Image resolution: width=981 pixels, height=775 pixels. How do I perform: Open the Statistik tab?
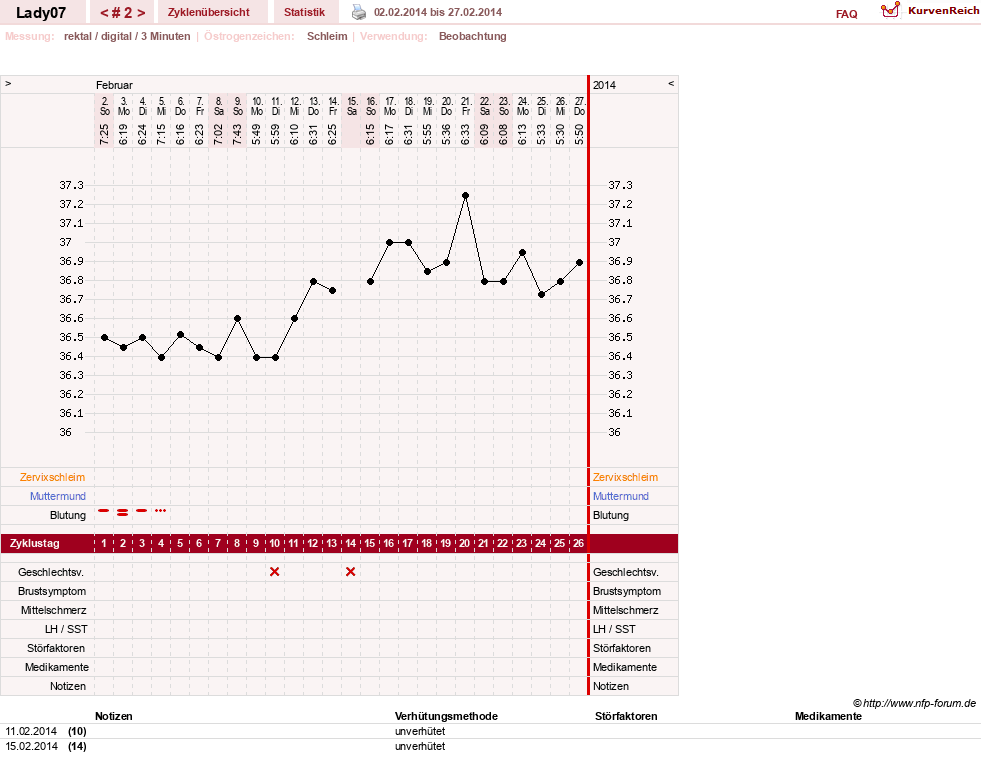pyautogui.click(x=305, y=12)
